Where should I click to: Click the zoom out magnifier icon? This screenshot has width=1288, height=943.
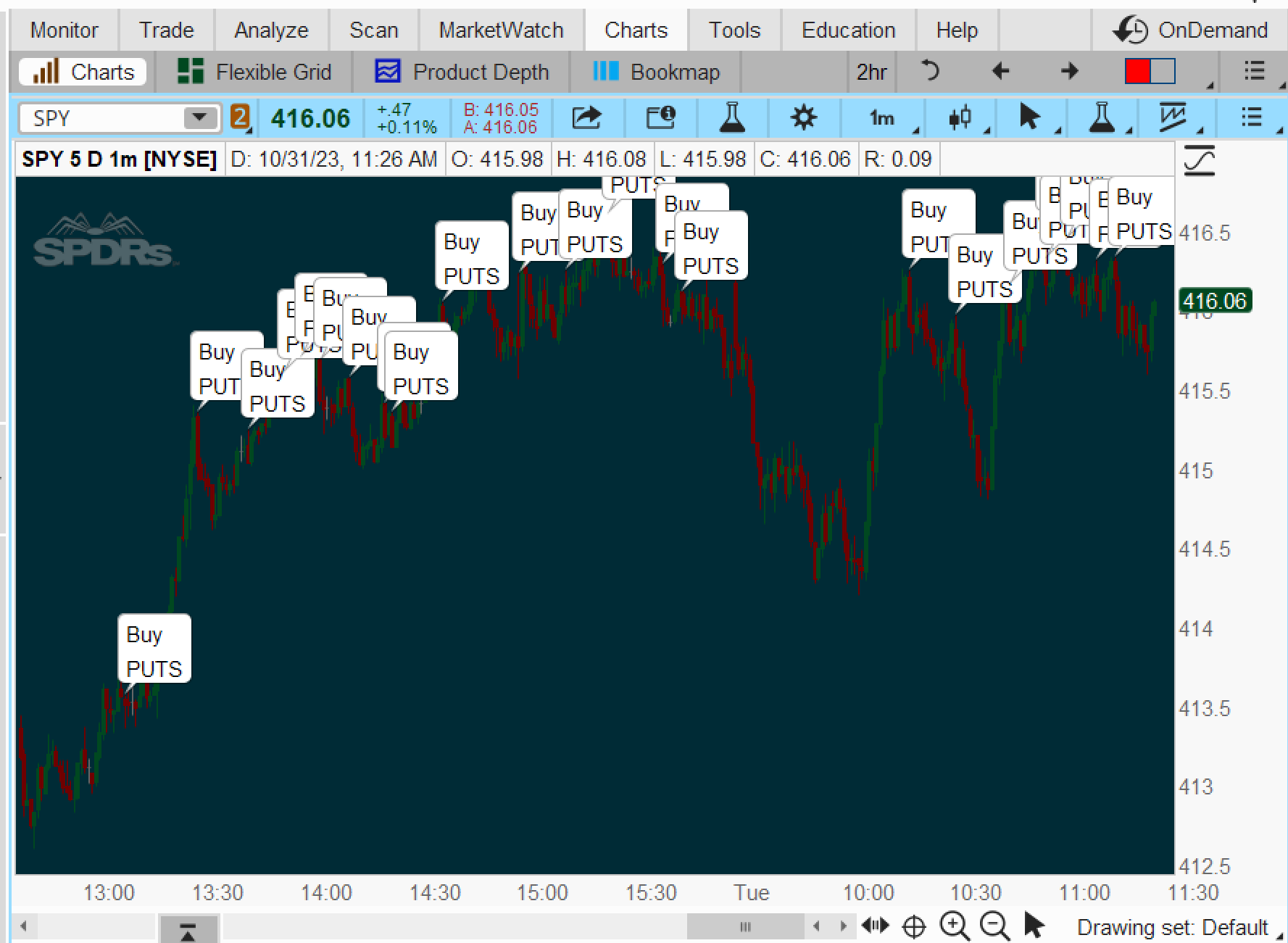(x=994, y=926)
